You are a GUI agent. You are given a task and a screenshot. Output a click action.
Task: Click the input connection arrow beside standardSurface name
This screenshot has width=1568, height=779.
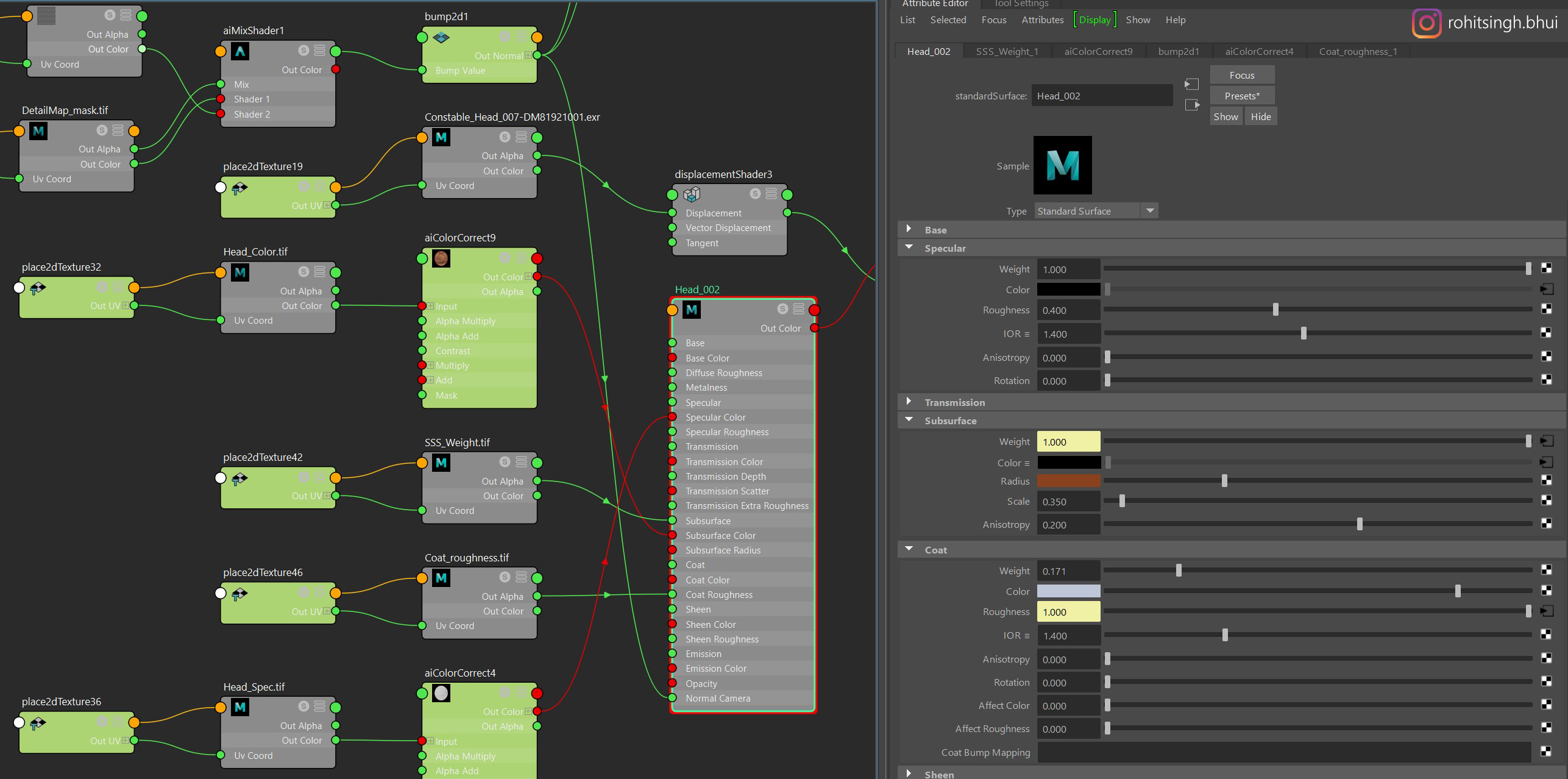[x=1191, y=84]
